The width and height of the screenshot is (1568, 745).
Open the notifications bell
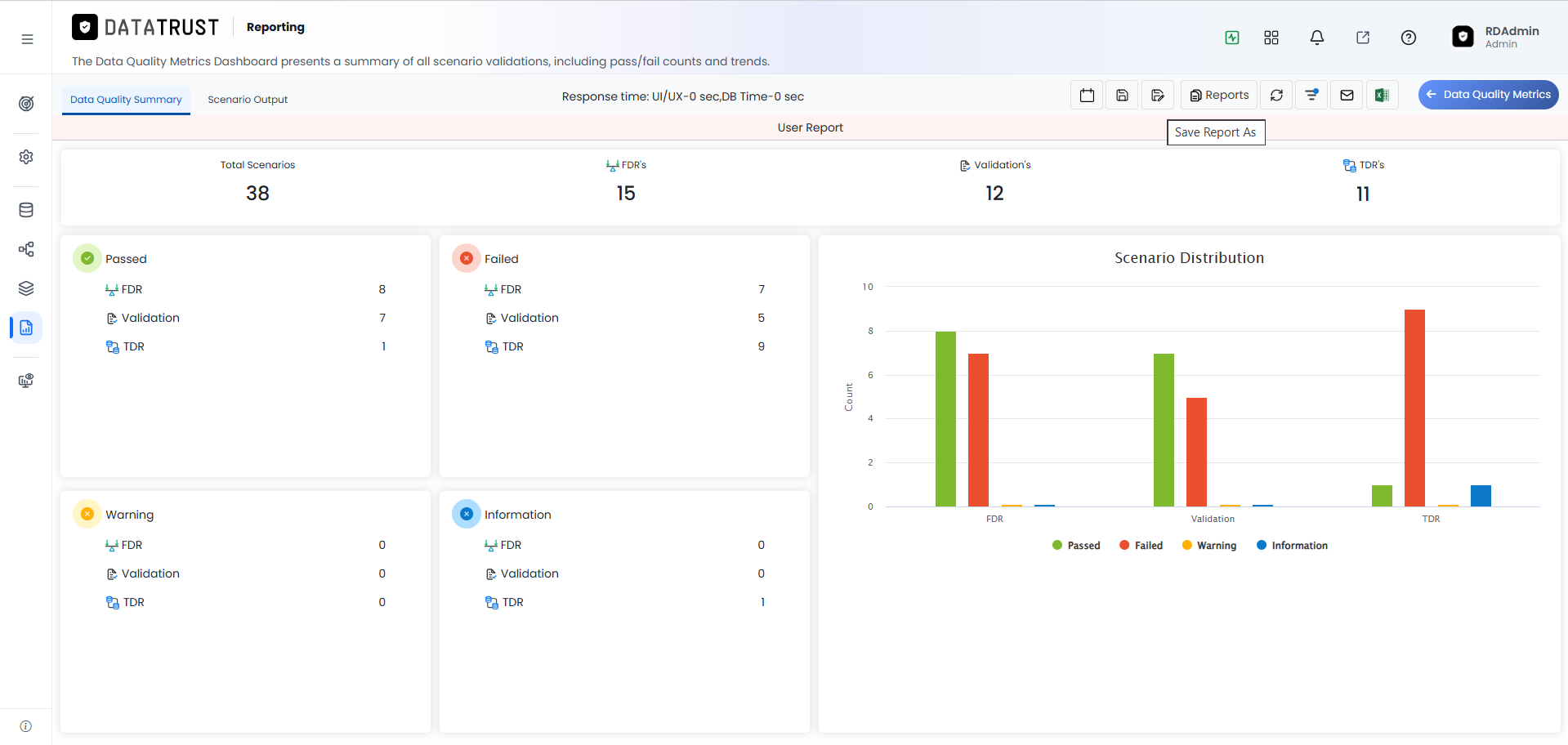1317,38
